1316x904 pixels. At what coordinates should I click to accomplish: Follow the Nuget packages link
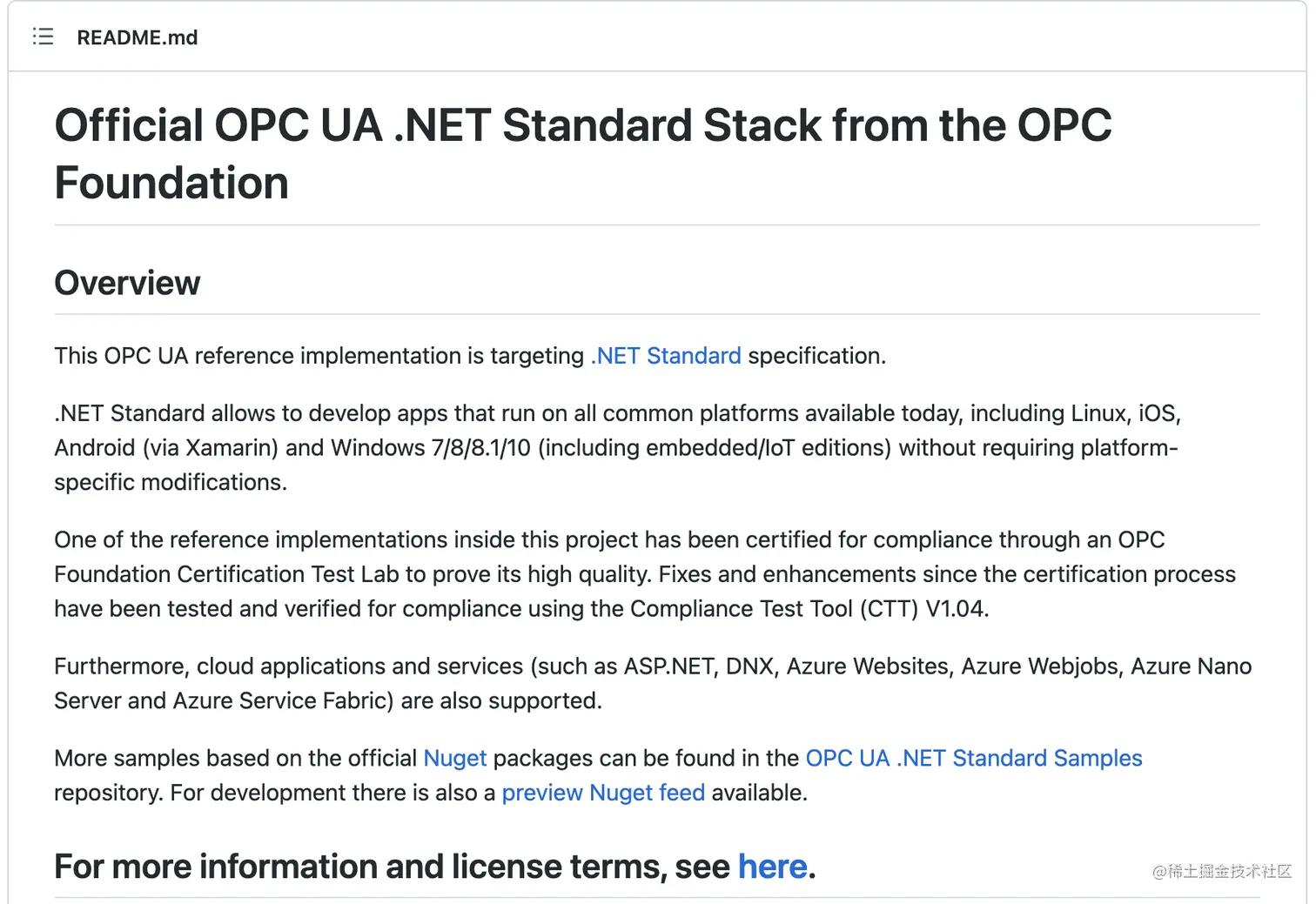[454, 758]
